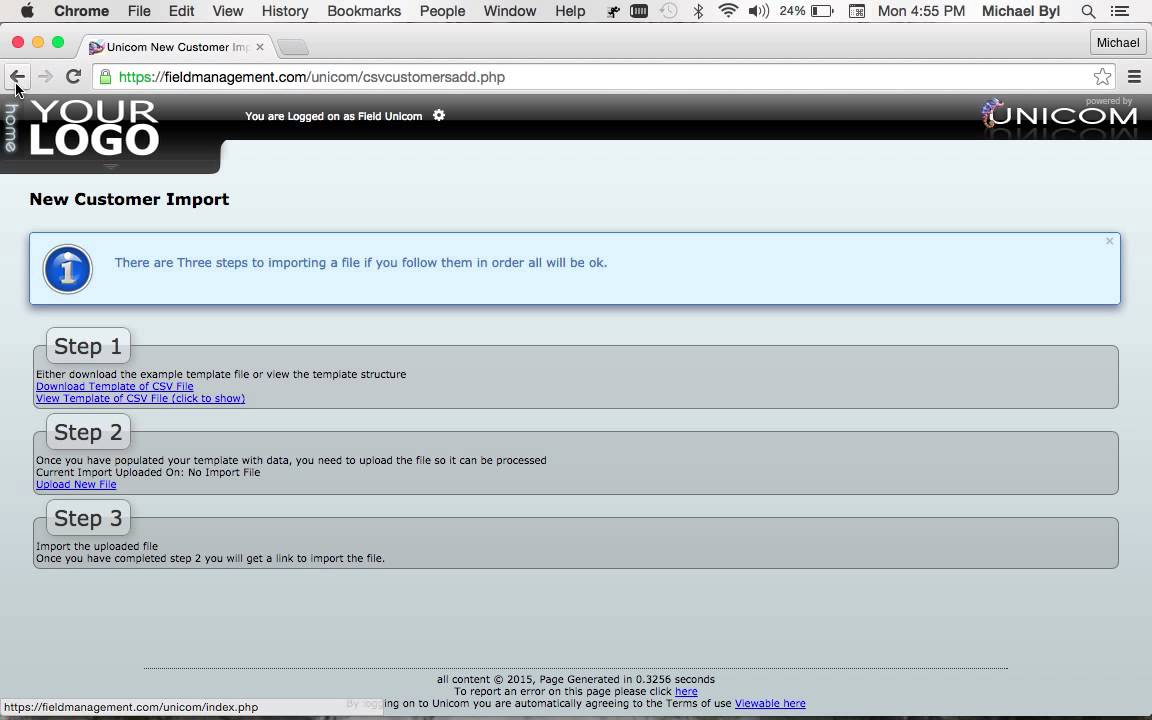Click the browser back arrow button

click(x=18, y=76)
